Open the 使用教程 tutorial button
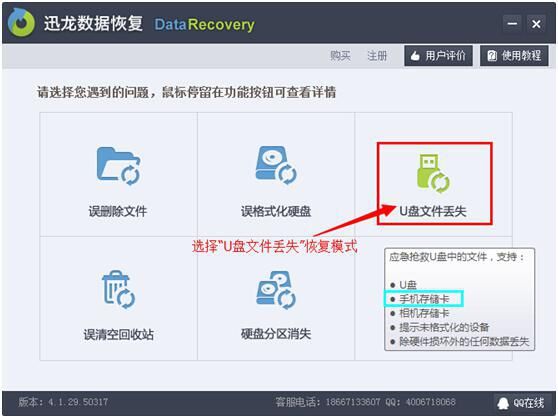Screen dimensions: 558x418 click(x=514, y=55)
